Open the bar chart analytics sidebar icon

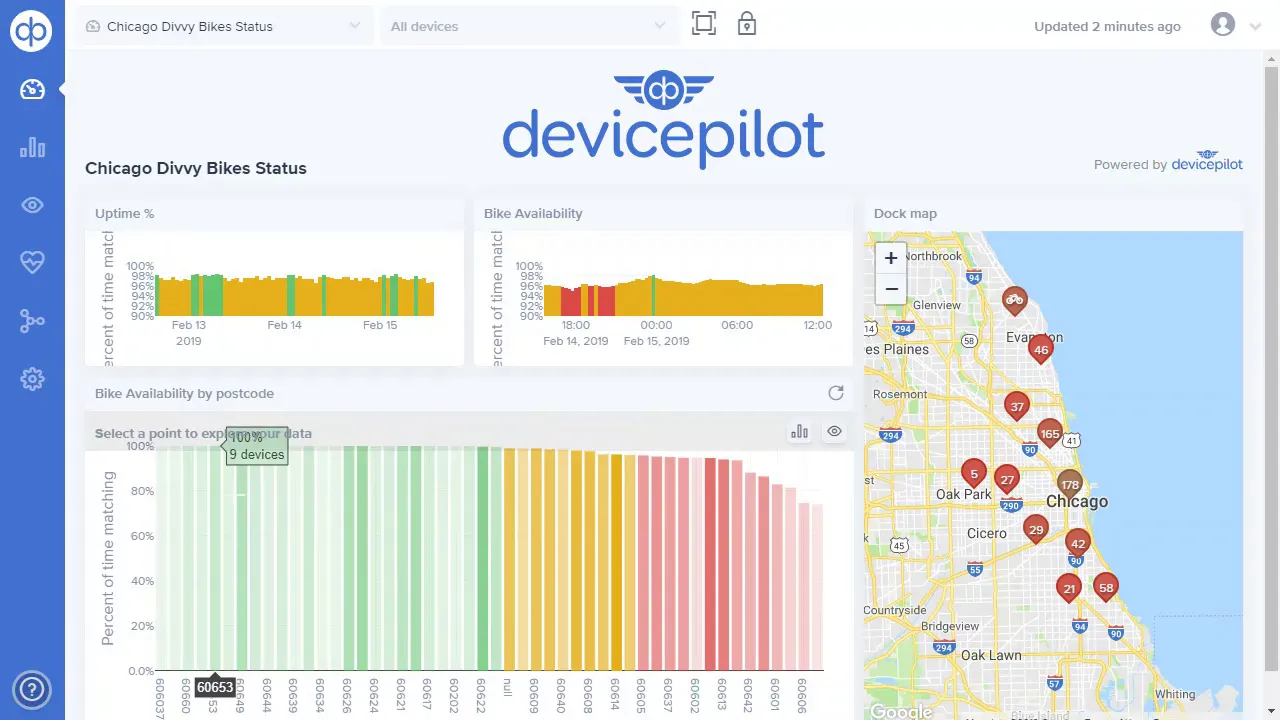pos(32,148)
